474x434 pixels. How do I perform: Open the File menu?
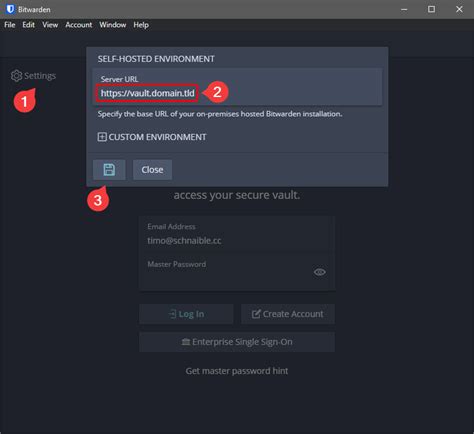click(10, 25)
